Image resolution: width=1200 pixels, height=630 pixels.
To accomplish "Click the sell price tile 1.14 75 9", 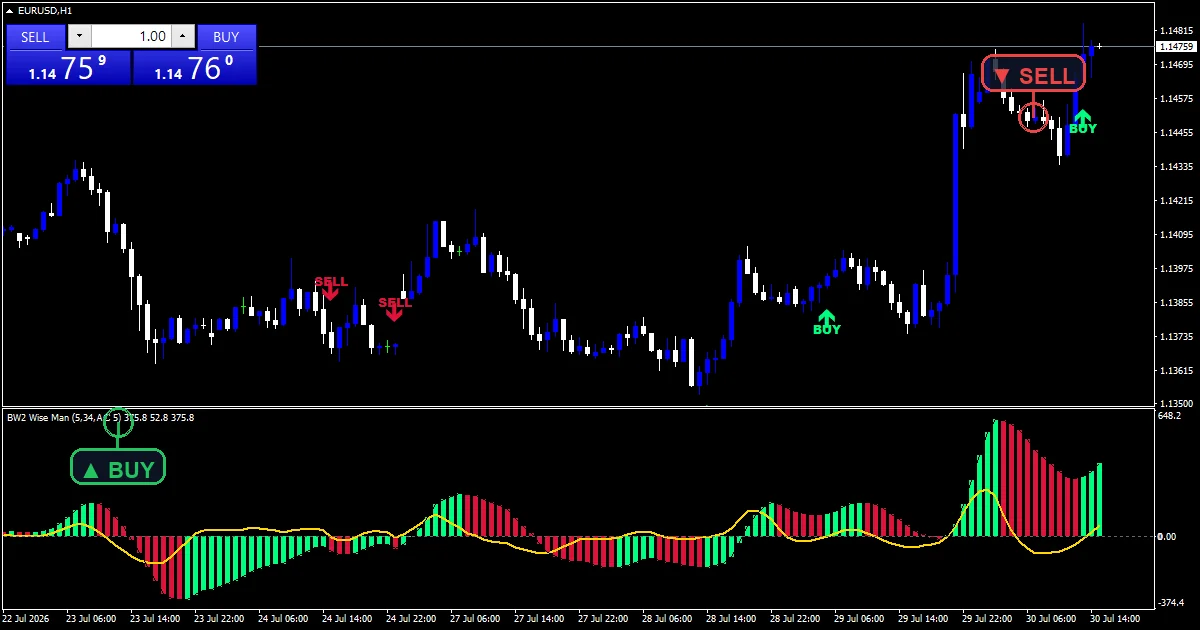I will (68, 68).
